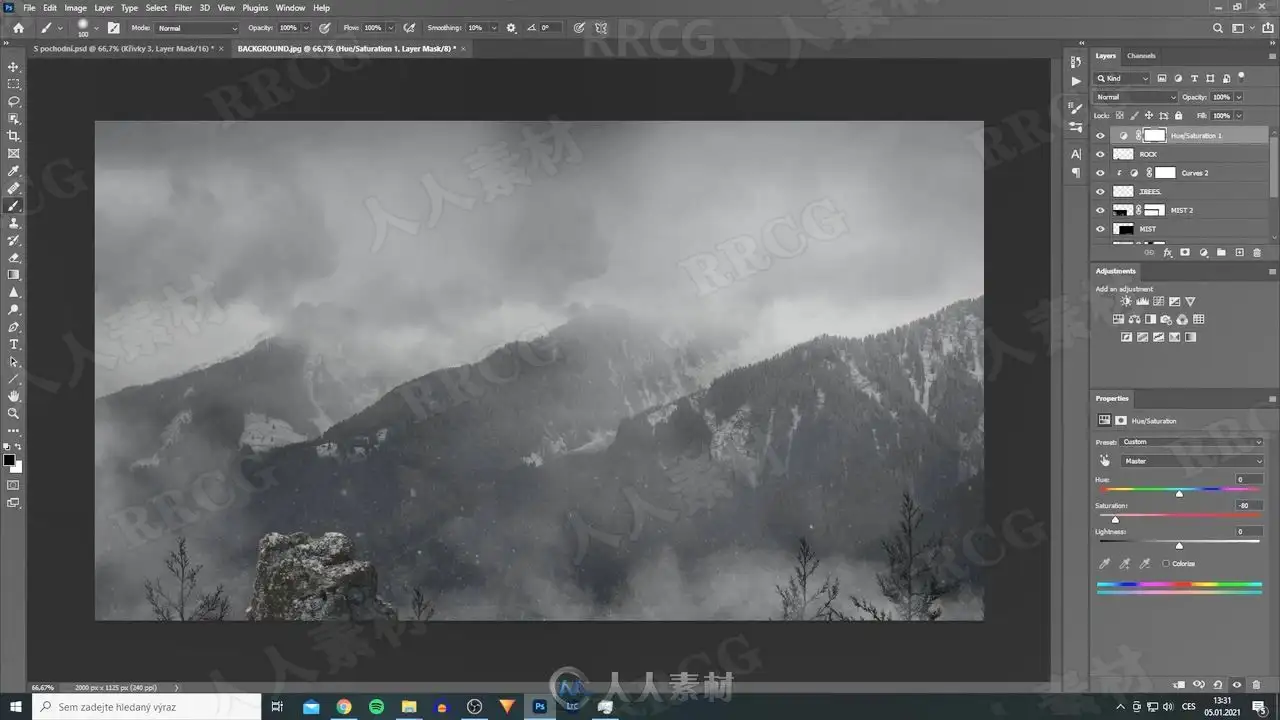Create a new group folder in Layers panel

click(1221, 253)
